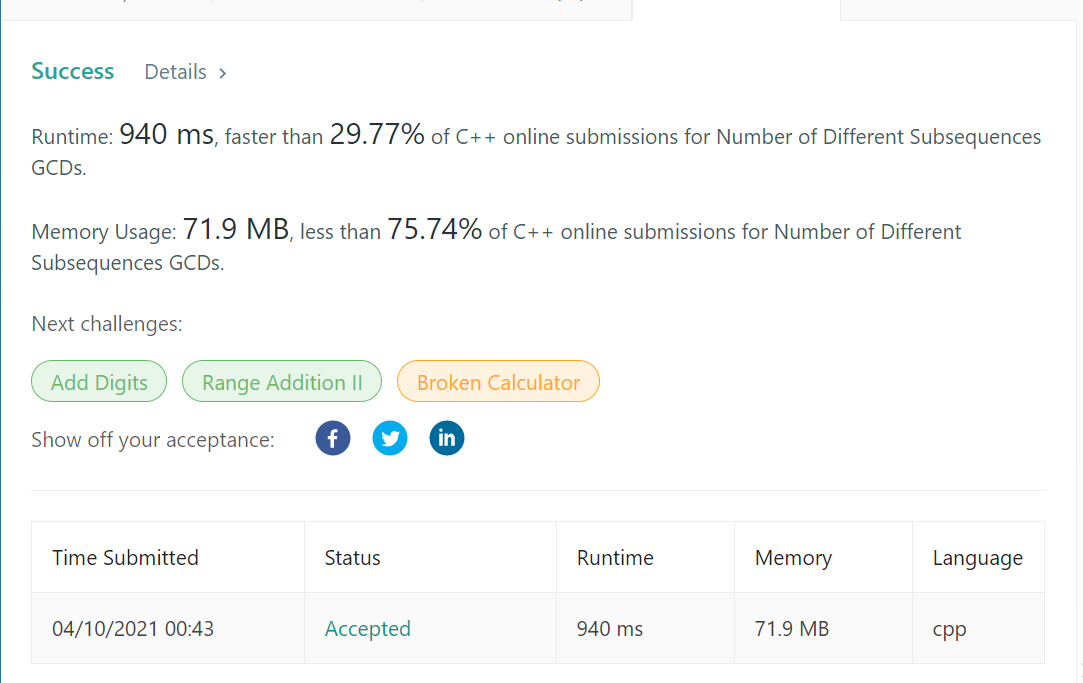Click the cpp language cell
This screenshot has height=683, width=1083.
point(948,628)
